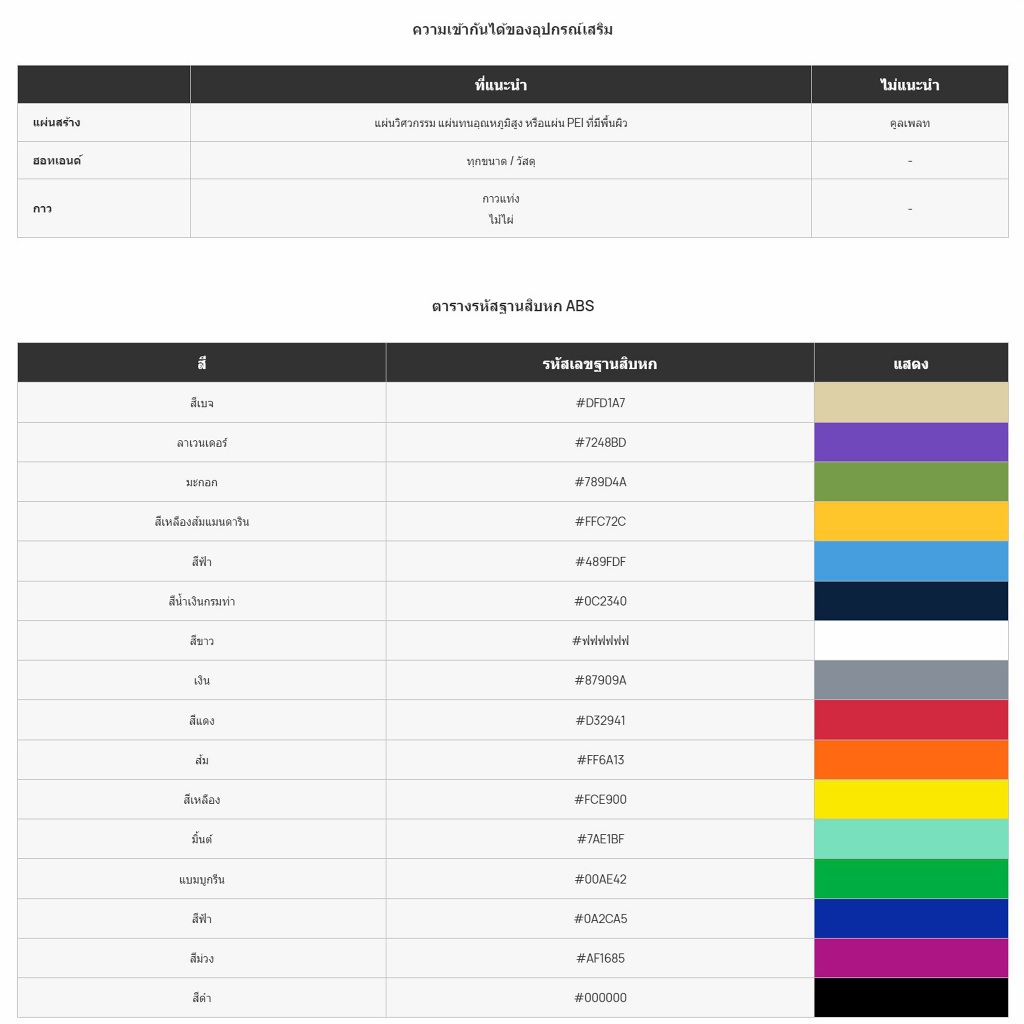Click the olive green #789D4A swatch
The height and width of the screenshot is (1024, 1024).
[x=911, y=482]
